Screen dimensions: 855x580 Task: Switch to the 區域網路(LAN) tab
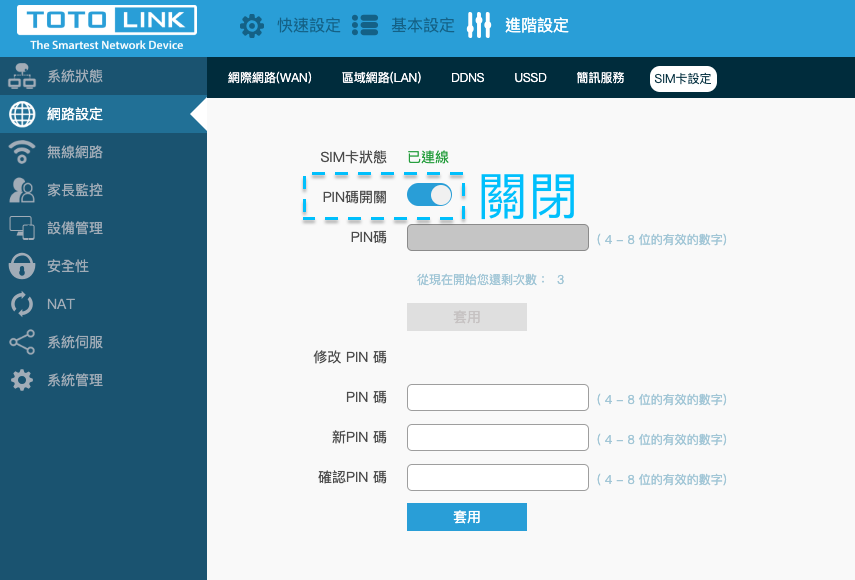pyautogui.click(x=382, y=78)
